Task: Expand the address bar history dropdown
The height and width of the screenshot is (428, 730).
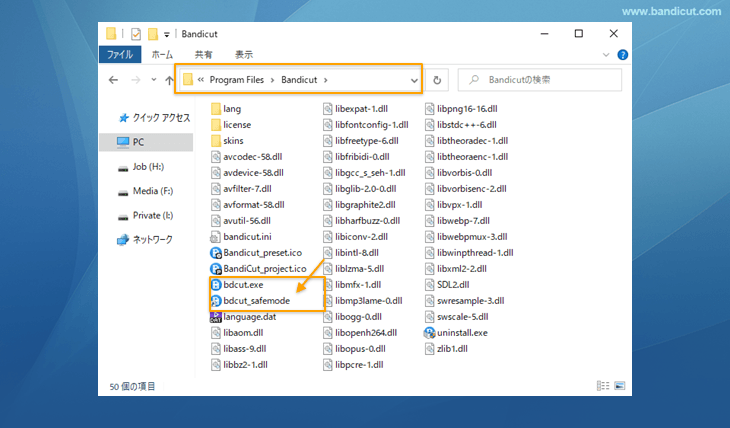Action: [x=414, y=79]
